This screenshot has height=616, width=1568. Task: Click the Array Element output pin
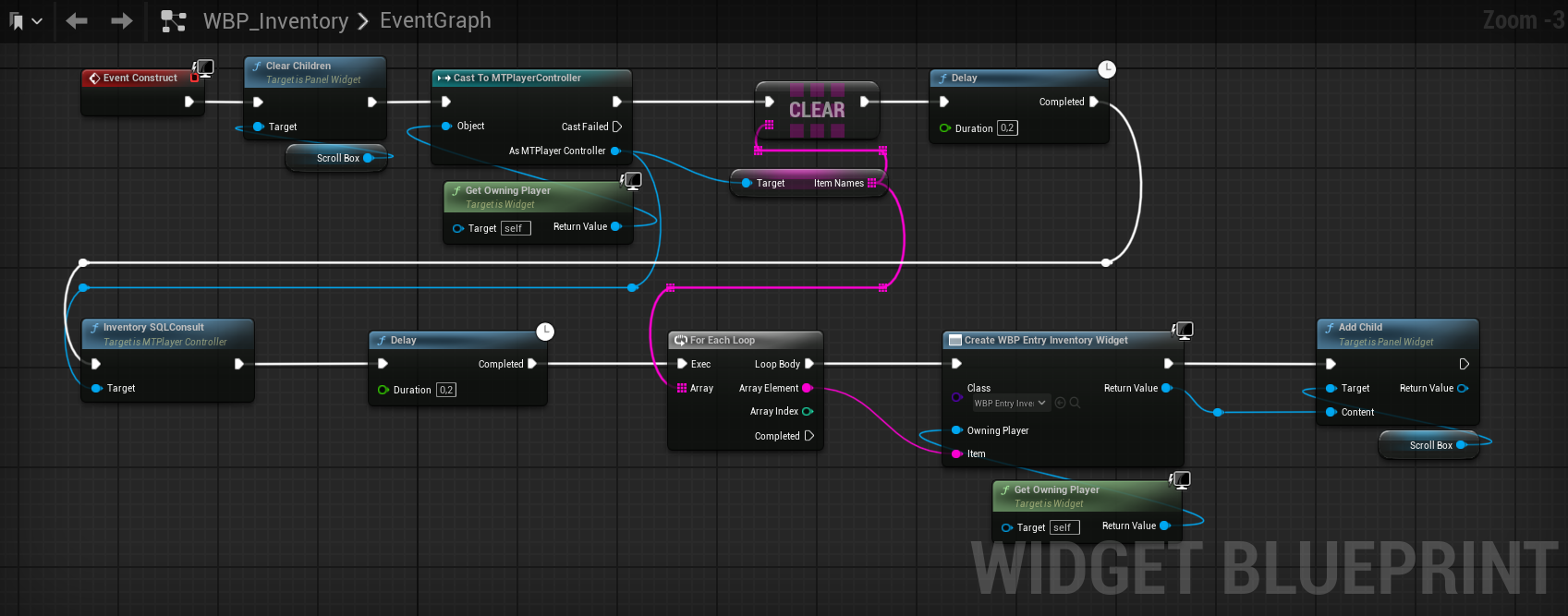(808, 388)
